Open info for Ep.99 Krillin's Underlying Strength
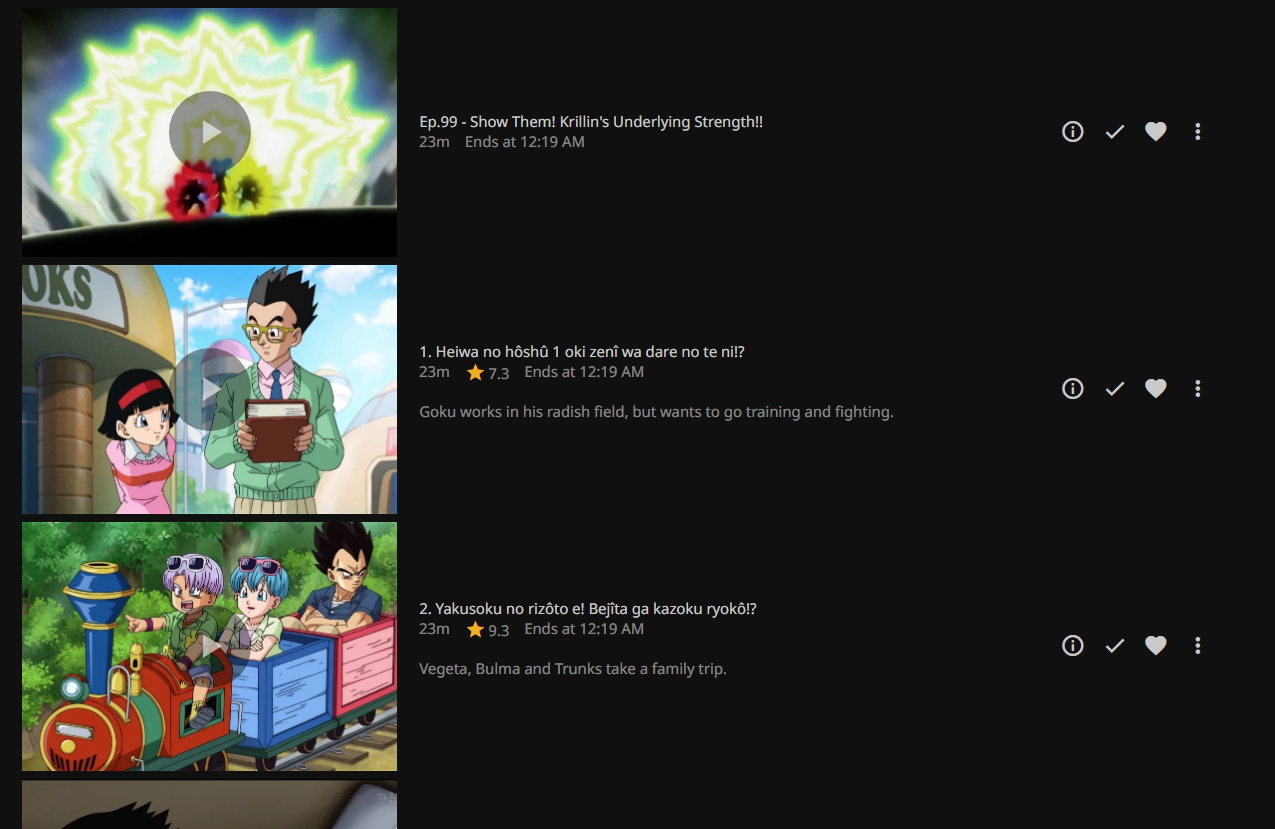1275x829 pixels. [x=1073, y=131]
